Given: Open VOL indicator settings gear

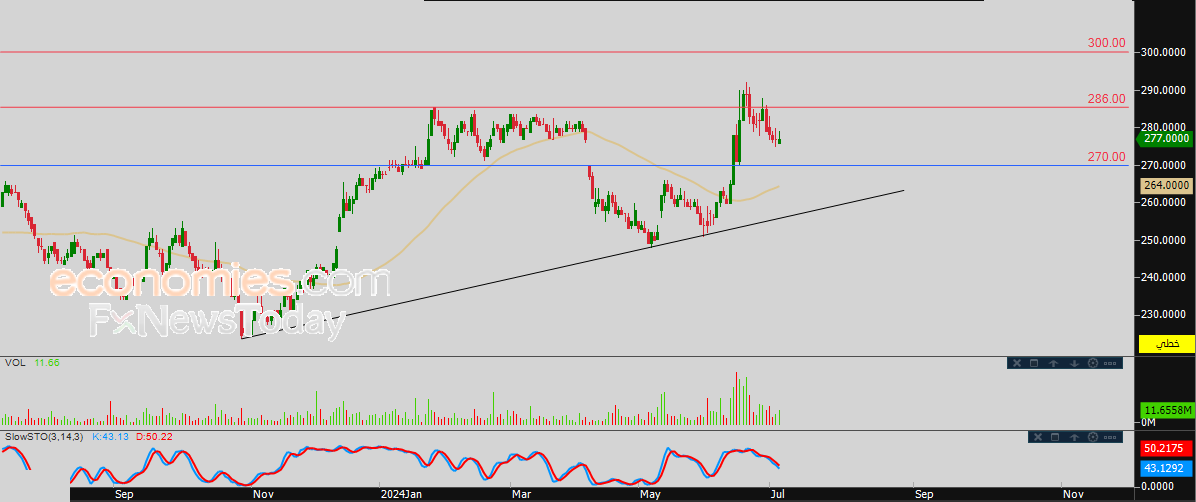Looking at the screenshot, I should (1092, 363).
